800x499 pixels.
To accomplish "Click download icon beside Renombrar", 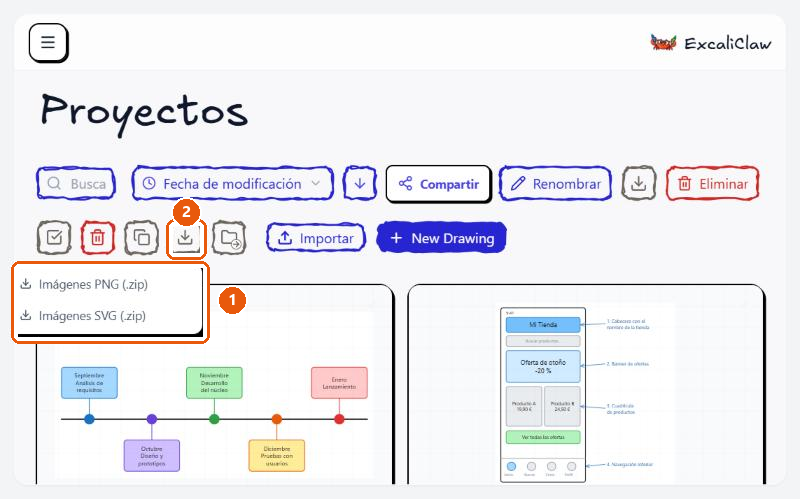I will 638,183.
